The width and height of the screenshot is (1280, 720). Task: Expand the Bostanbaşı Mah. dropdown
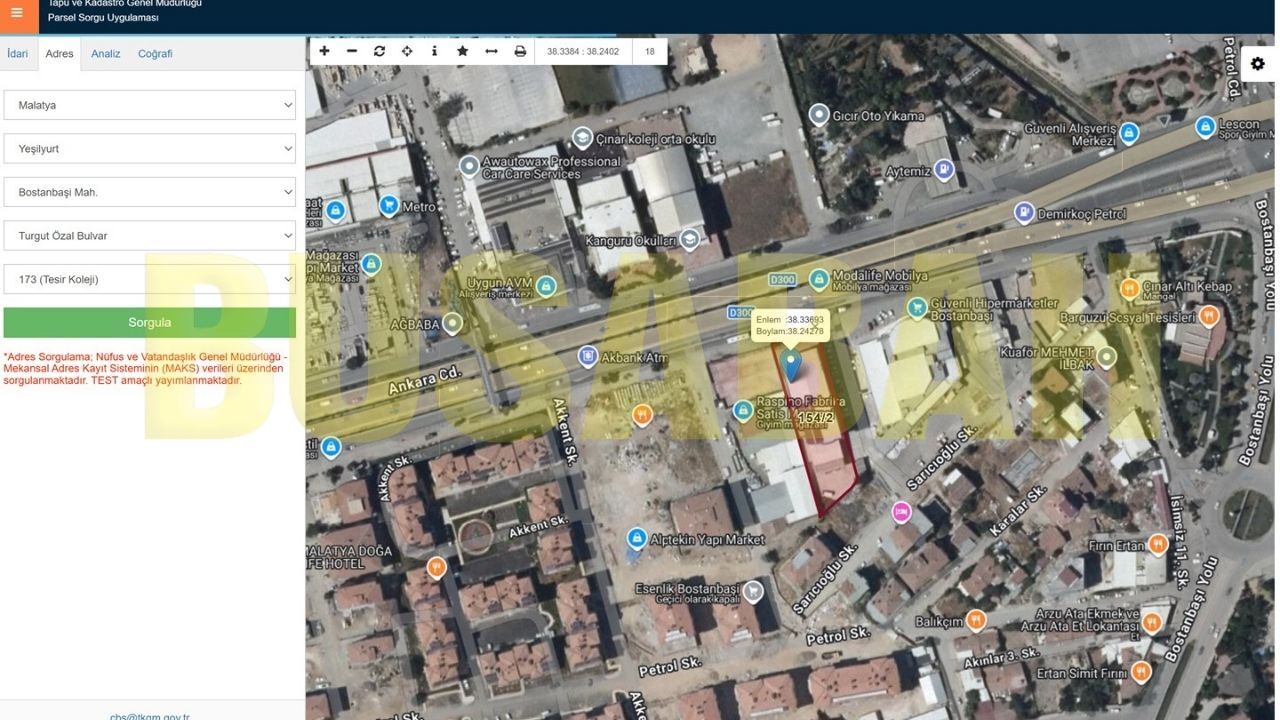[150, 192]
